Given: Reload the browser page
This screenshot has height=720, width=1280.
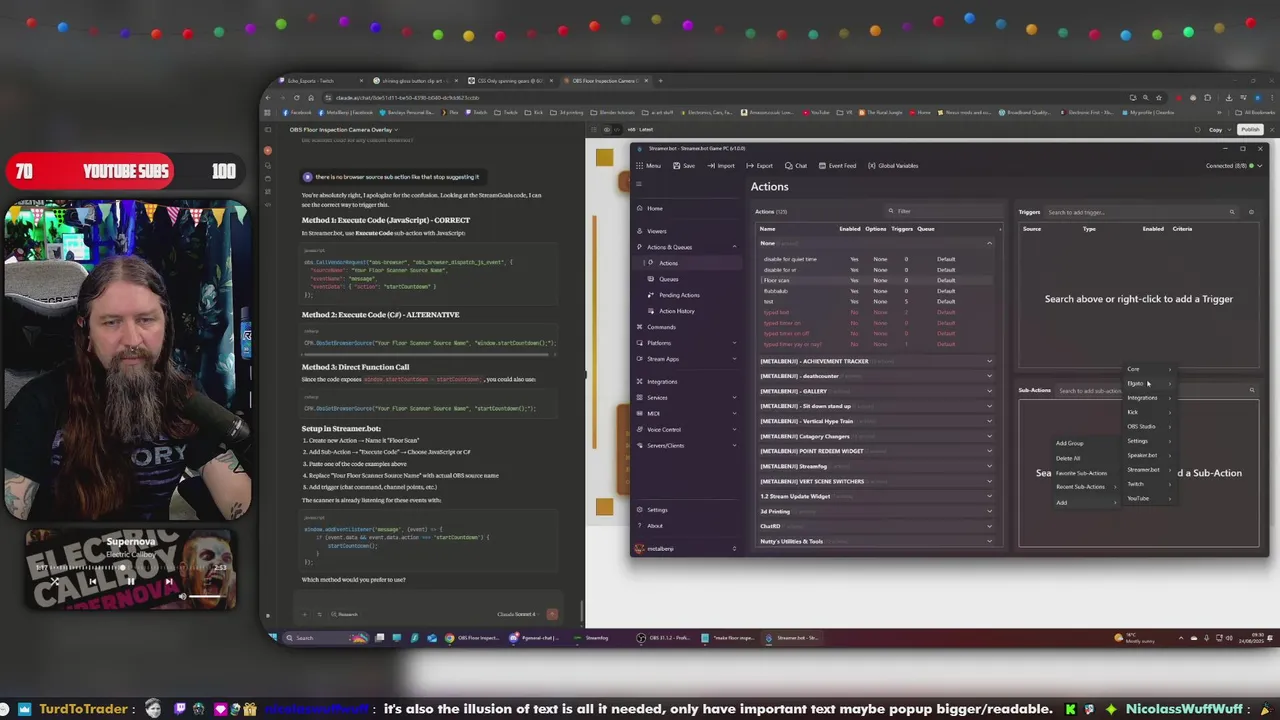Looking at the screenshot, I should point(296,98).
